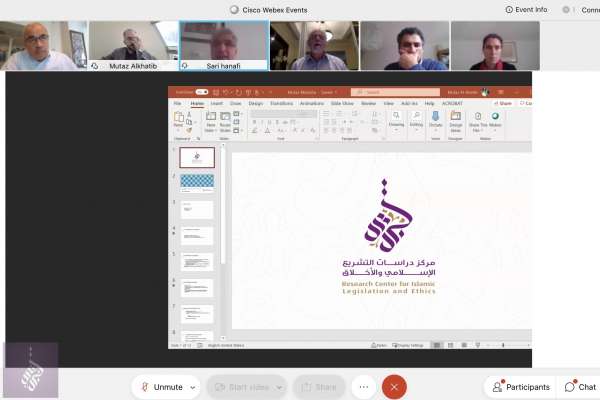
Task: Open video options arrow beside Start video
Action: point(280,387)
